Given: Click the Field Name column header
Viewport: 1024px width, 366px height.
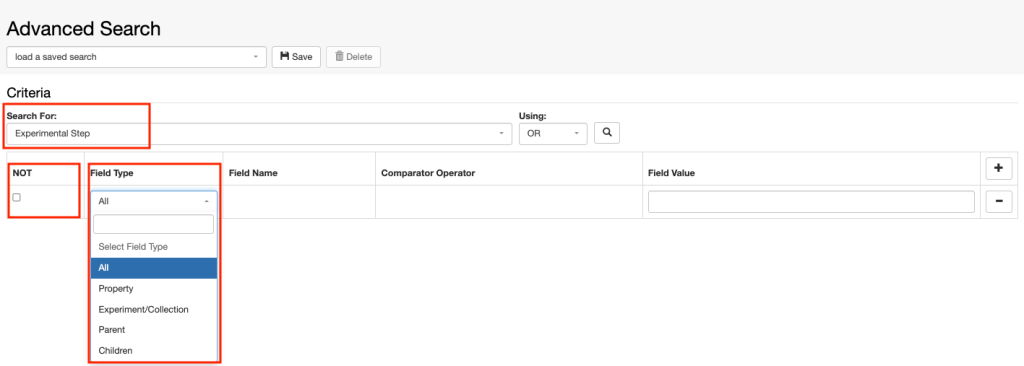Looking at the screenshot, I should tap(253, 173).
